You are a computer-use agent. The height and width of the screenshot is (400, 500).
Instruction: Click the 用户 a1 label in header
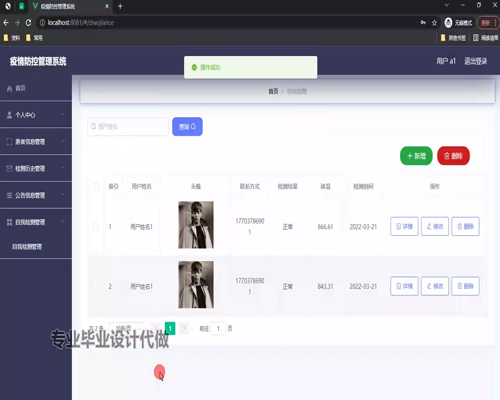[x=446, y=61]
